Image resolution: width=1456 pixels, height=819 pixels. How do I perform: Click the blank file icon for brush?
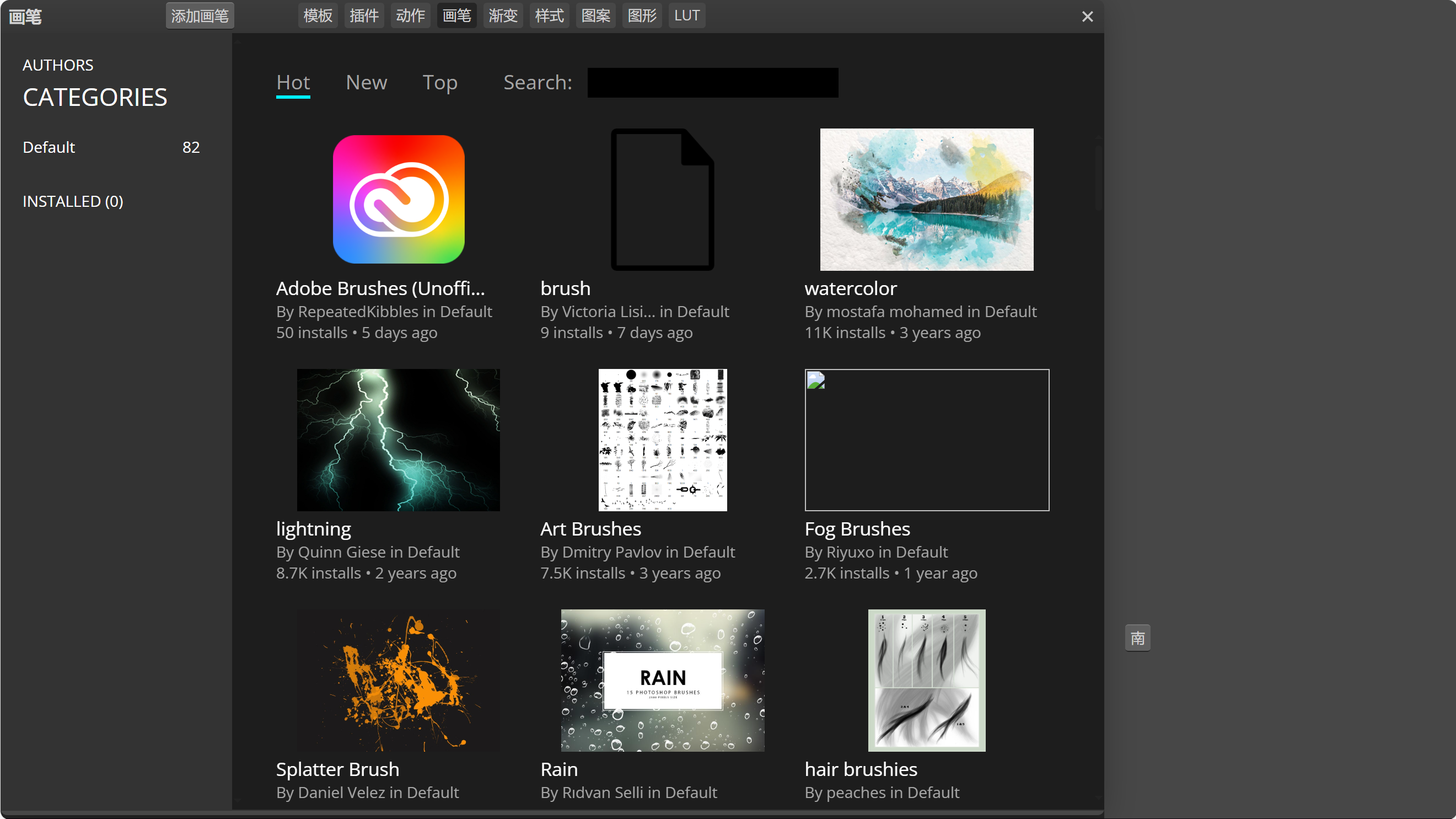click(x=662, y=199)
